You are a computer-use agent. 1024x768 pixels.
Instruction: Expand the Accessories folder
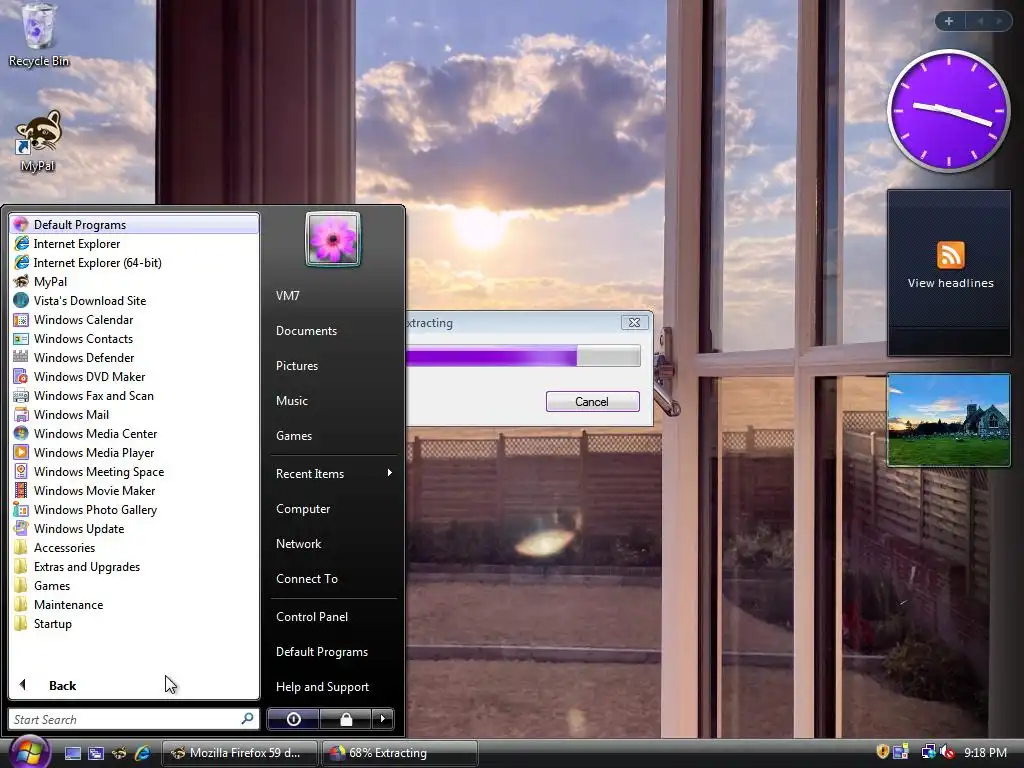coord(134,547)
